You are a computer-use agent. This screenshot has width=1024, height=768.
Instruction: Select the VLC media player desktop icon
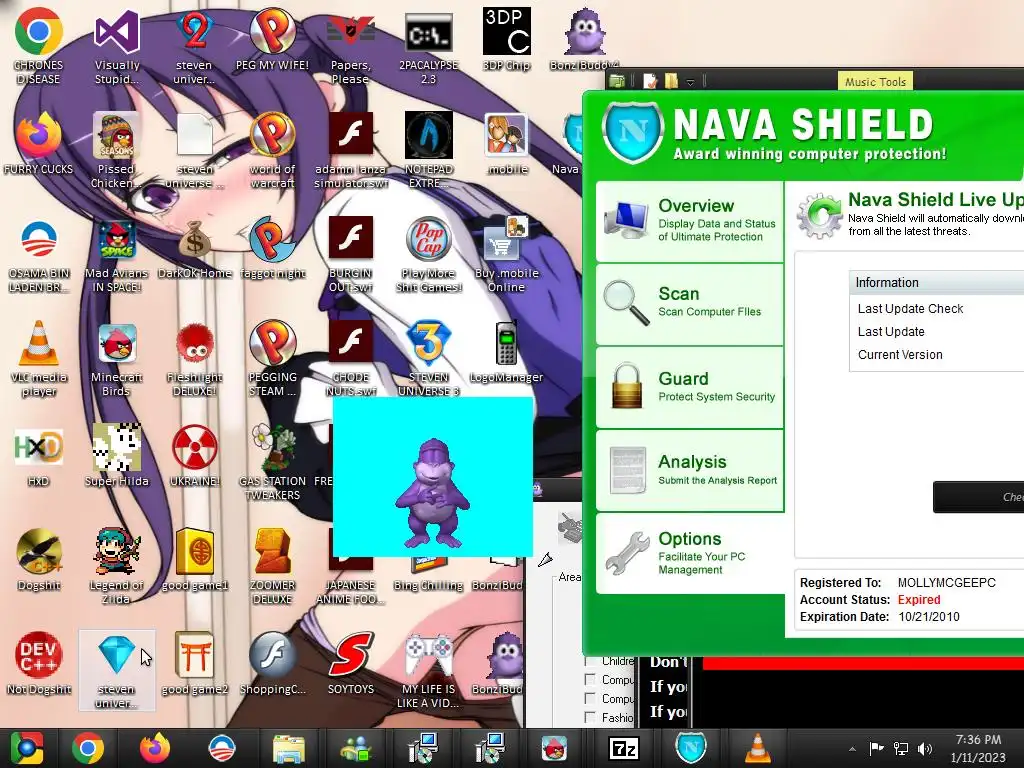coord(39,359)
